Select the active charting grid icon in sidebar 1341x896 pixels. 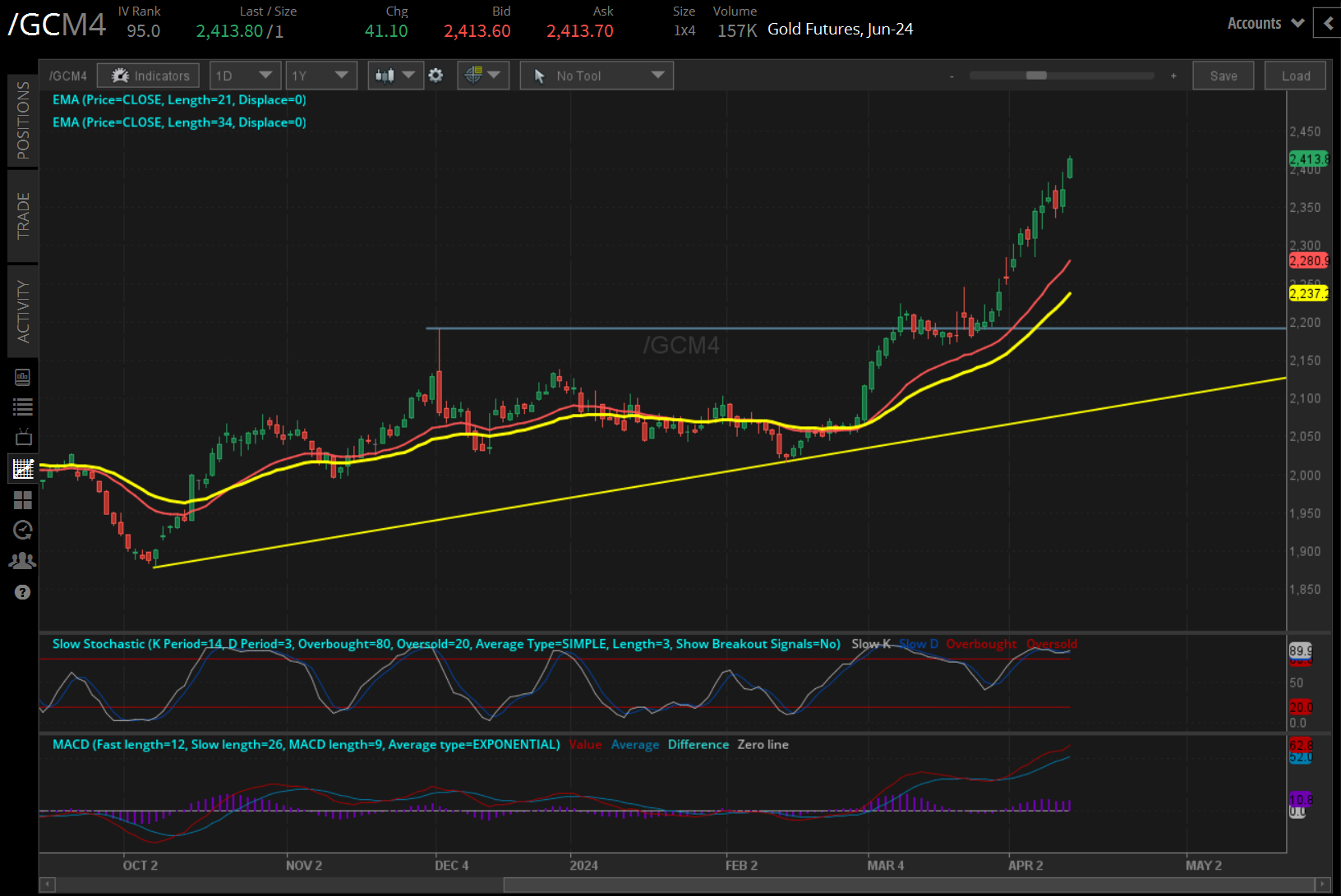pos(22,469)
